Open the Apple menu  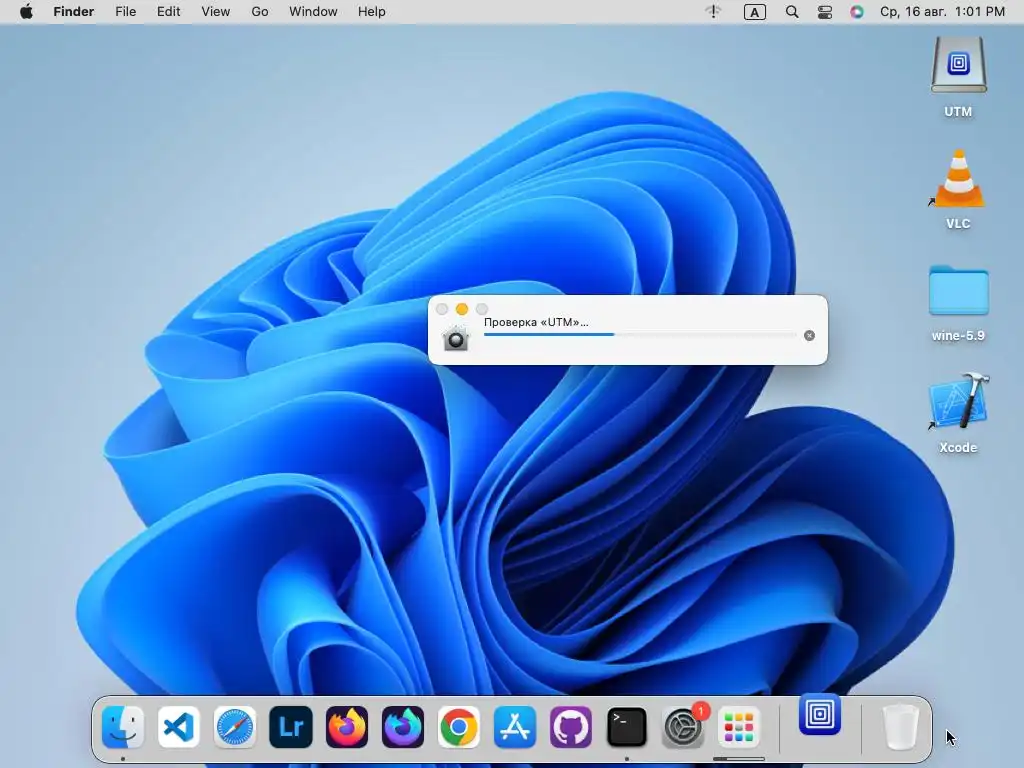pos(26,12)
